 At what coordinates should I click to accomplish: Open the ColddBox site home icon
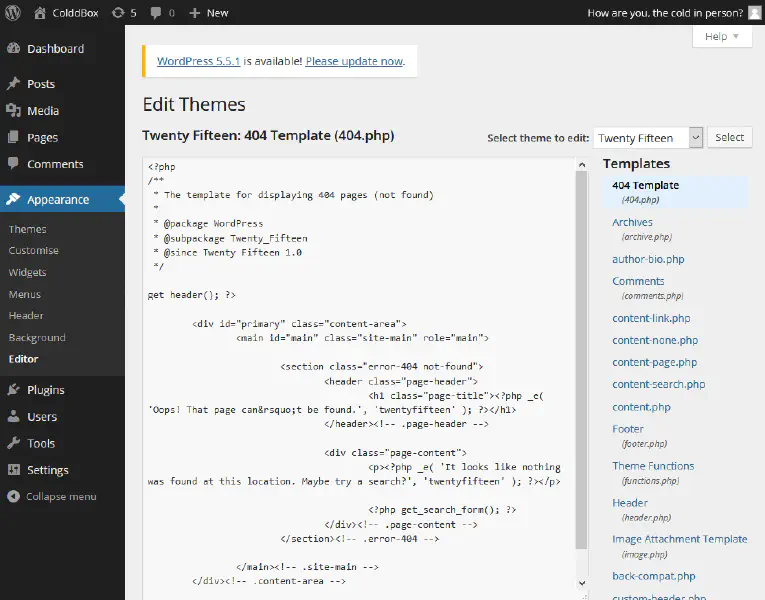point(40,13)
